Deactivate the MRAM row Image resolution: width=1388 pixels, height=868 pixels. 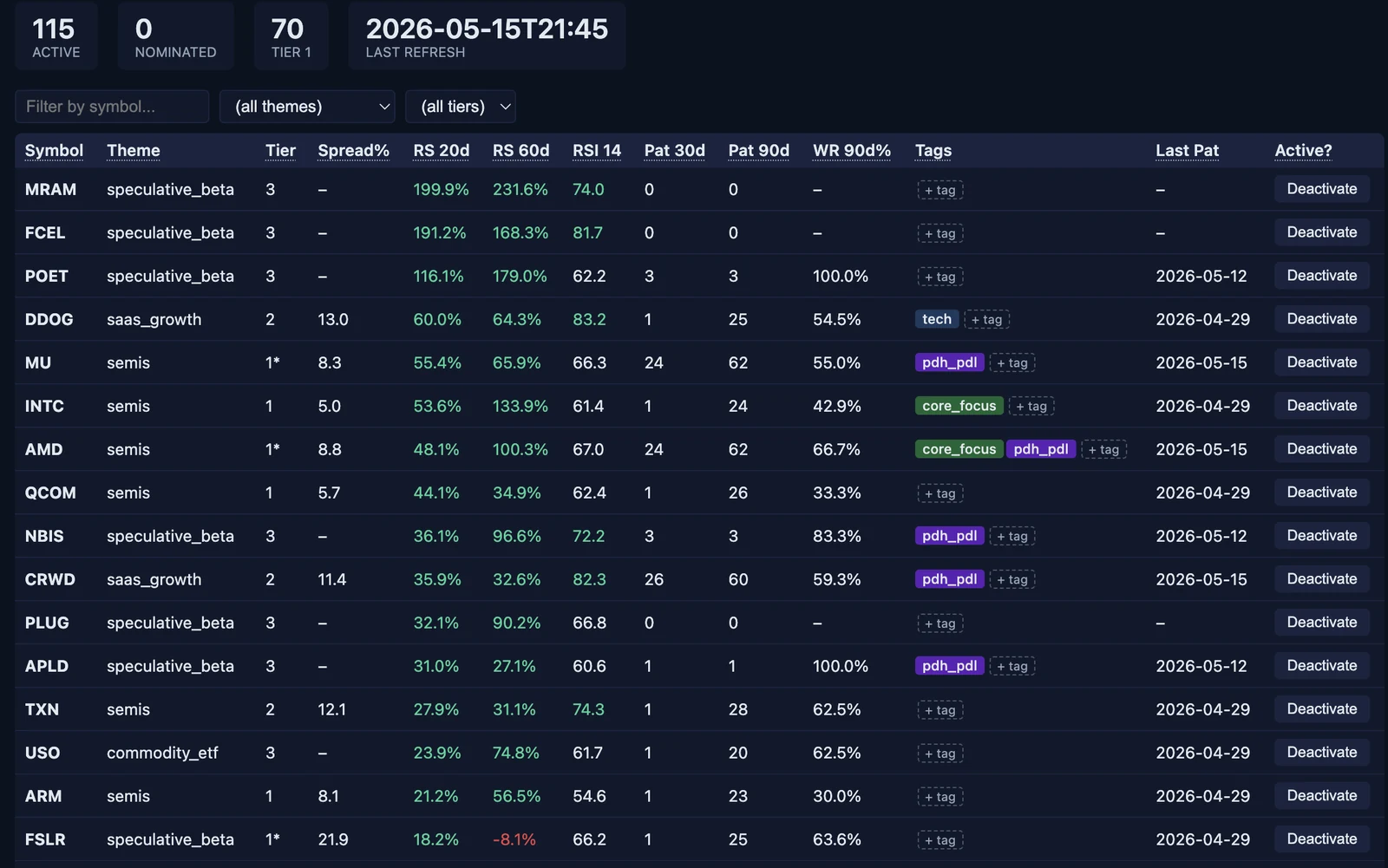[x=1321, y=189]
